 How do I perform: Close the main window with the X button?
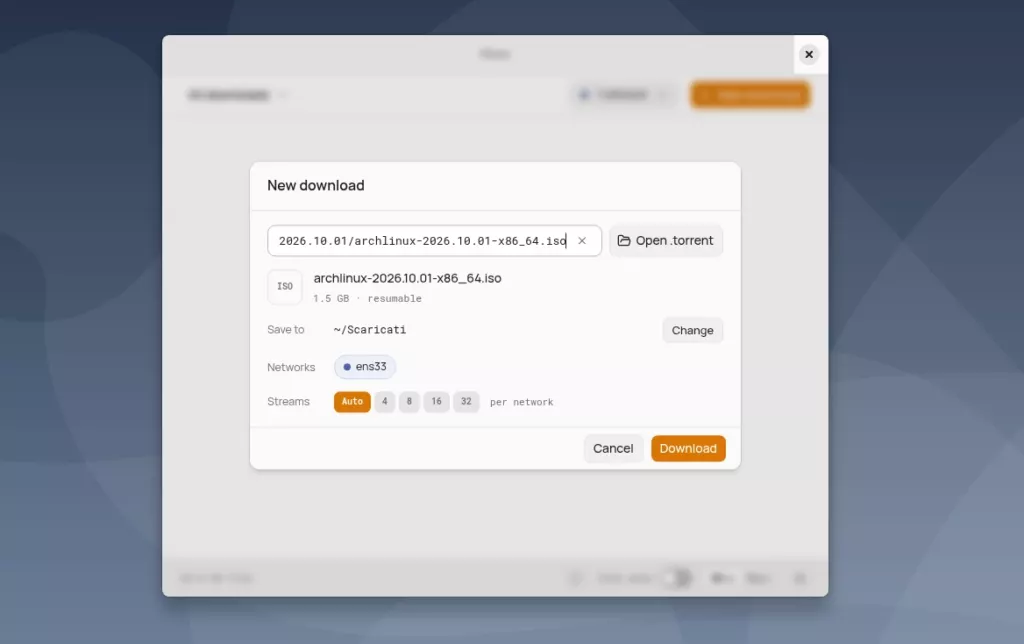click(x=808, y=54)
